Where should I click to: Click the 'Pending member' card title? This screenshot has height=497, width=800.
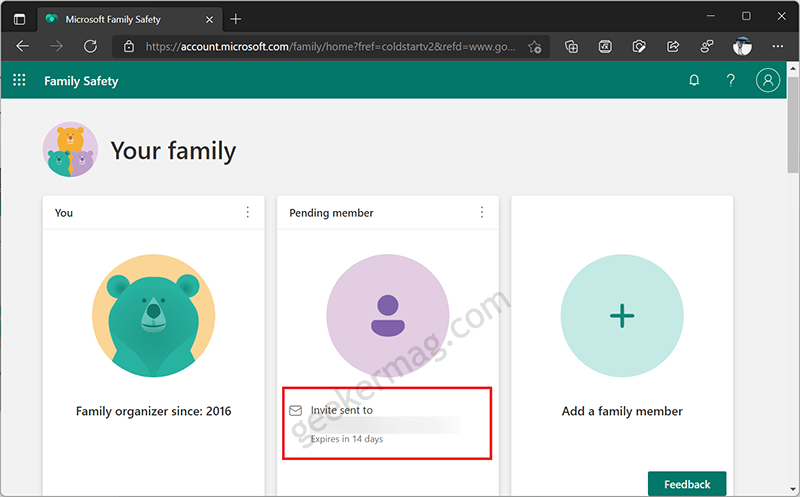pyautogui.click(x=331, y=213)
